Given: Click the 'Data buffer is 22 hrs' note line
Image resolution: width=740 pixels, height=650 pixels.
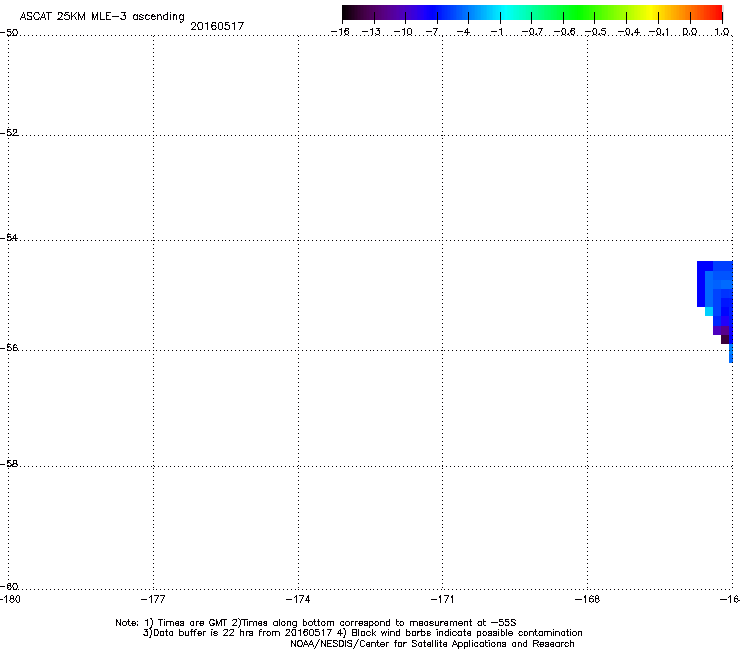Looking at the screenshot, I should coord(362,633).
